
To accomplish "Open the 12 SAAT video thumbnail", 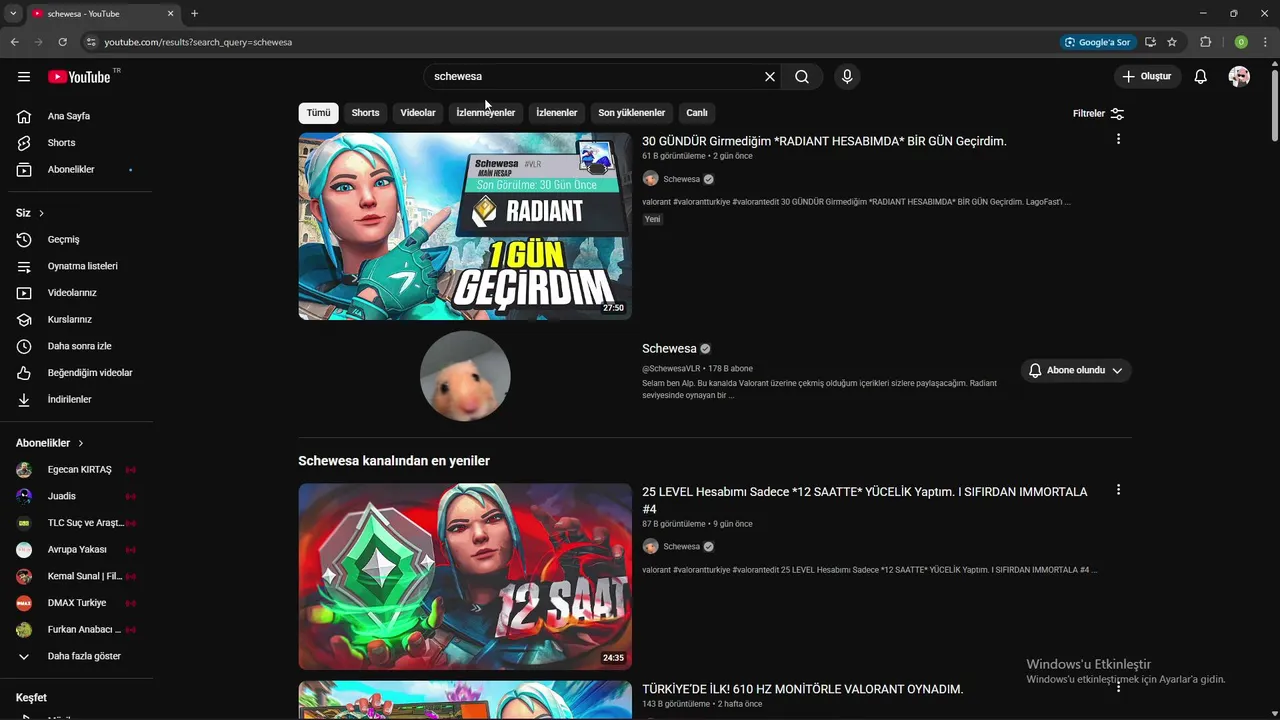I will (465, 576).
